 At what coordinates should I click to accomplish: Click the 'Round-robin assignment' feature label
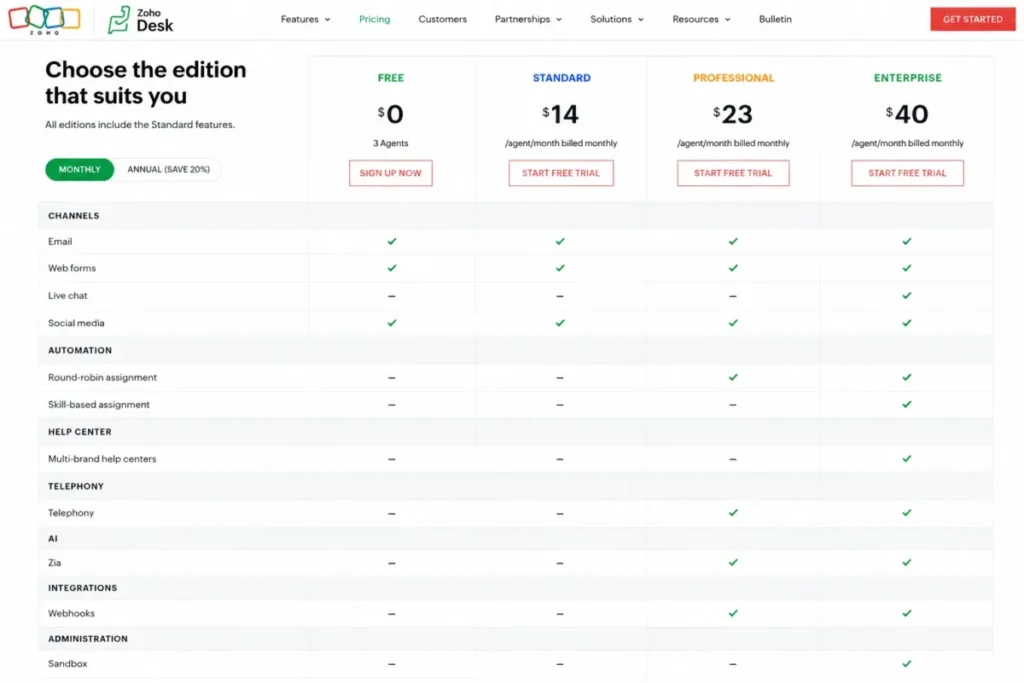tap(103, 377)
